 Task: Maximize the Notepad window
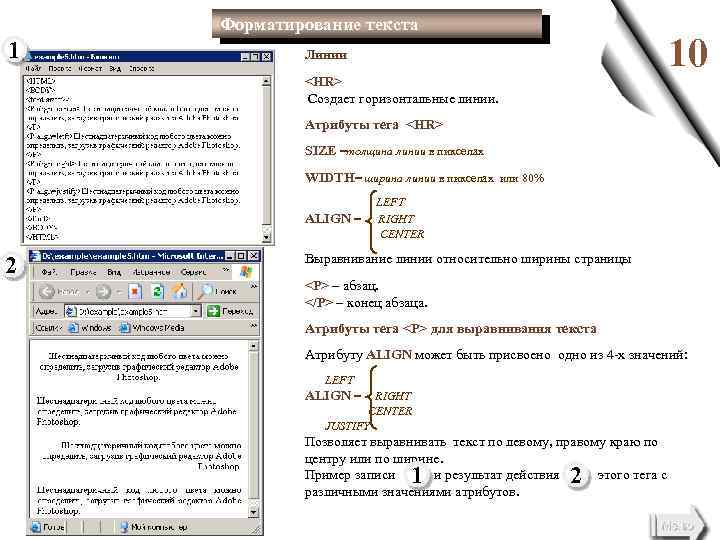pyautogui.click(x=255, y=57)
